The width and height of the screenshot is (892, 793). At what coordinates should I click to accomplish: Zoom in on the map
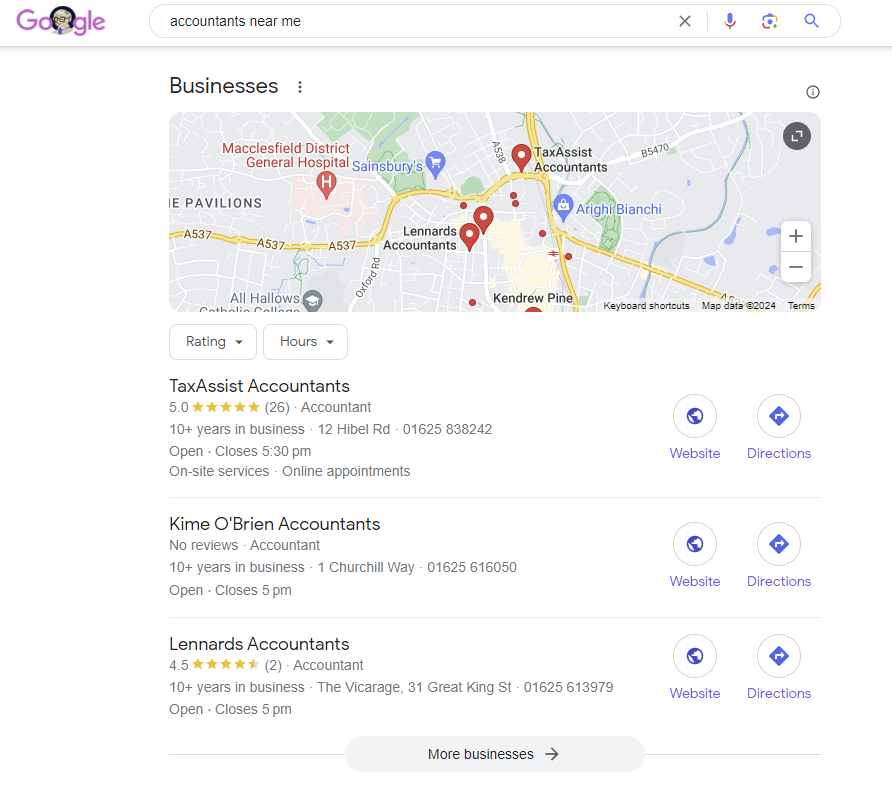tap(796, 236)
